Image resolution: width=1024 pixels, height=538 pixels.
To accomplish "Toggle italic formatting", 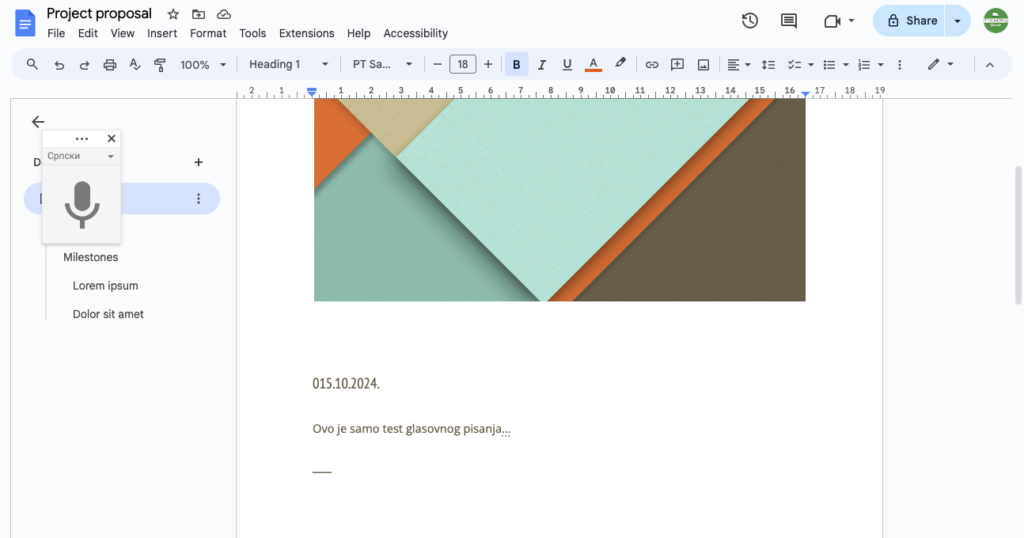I will 541,65.
